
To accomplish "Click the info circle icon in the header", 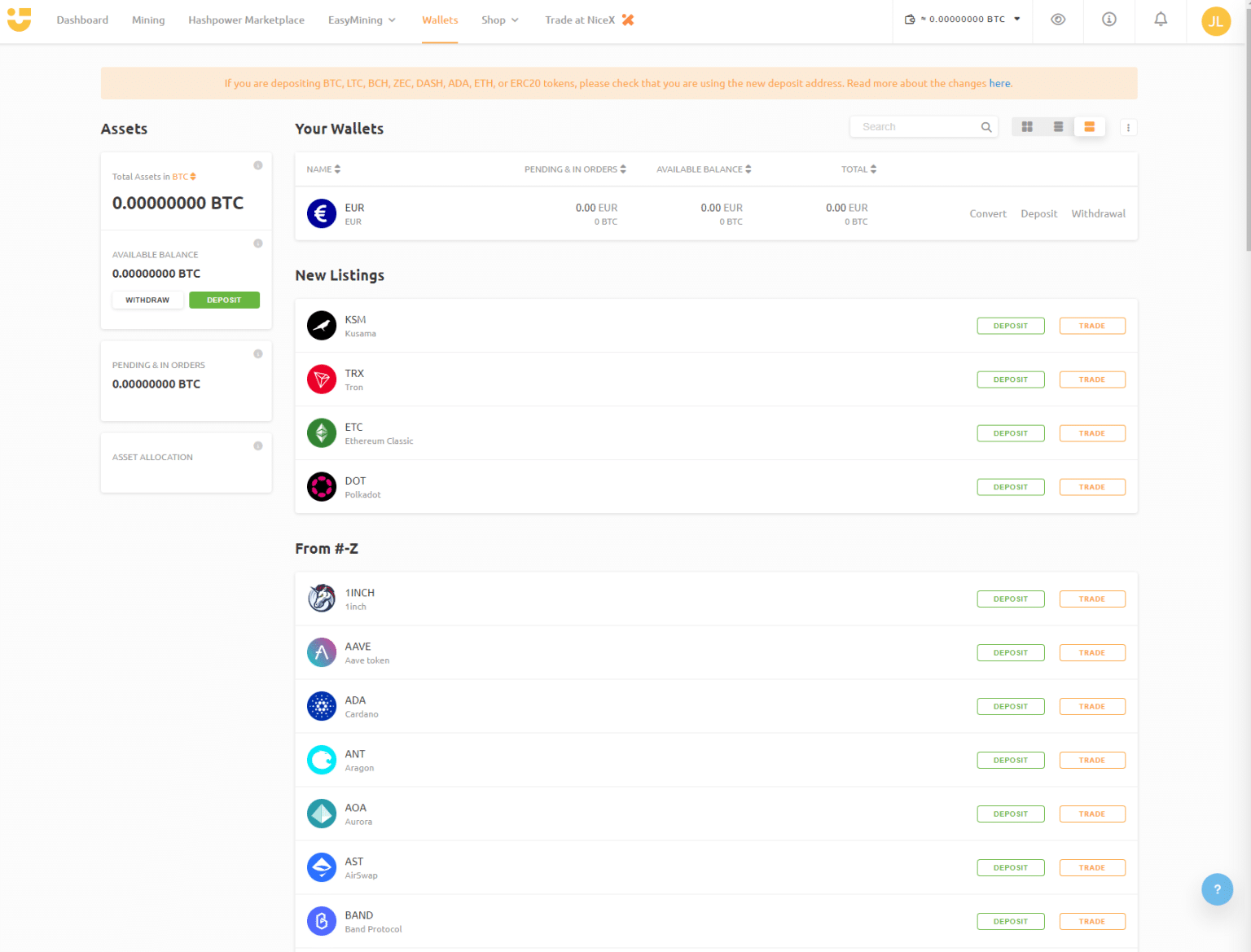I will pos(1108,20).
